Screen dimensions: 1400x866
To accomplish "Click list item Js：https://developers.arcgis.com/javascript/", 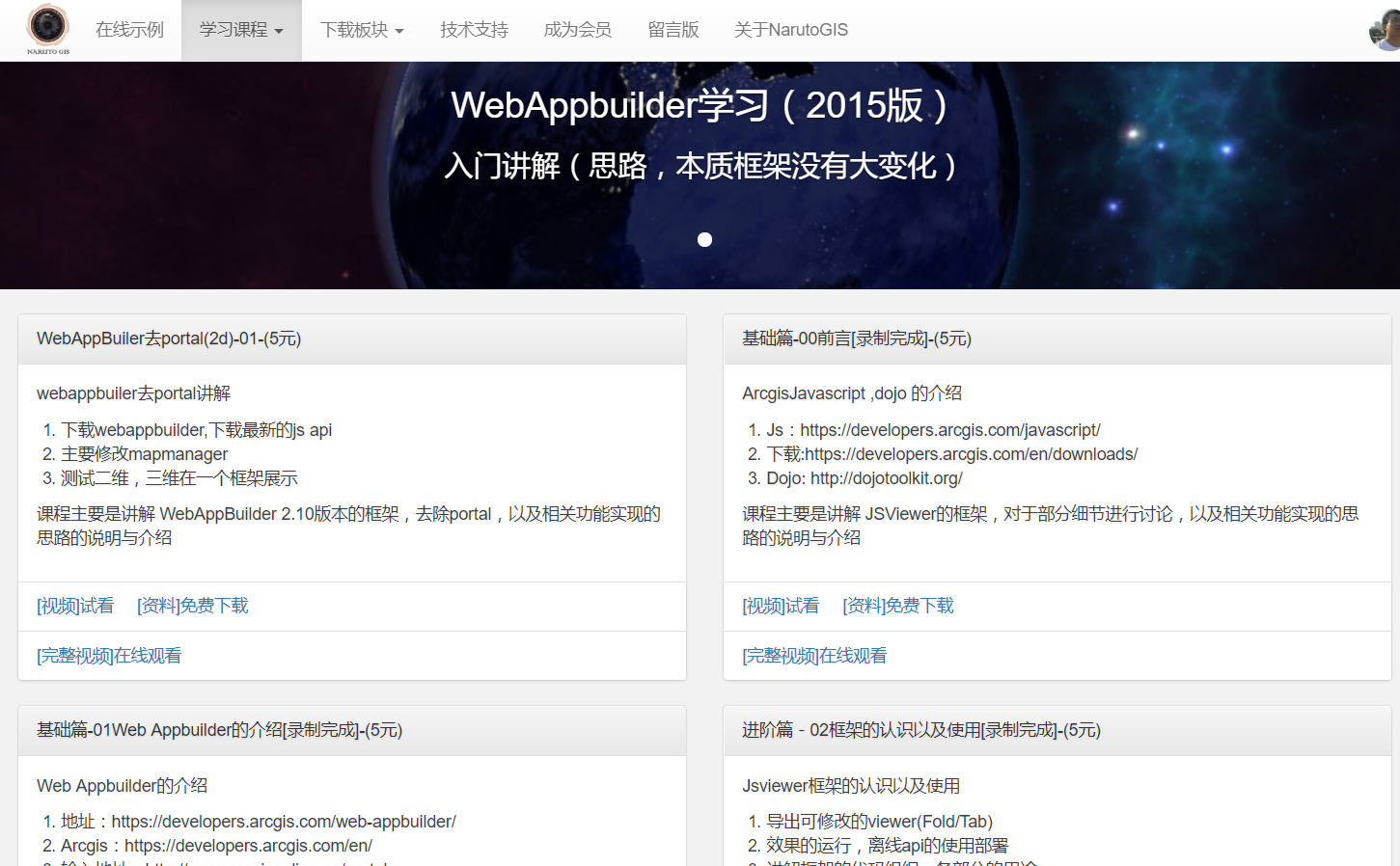I will point(933,430).
